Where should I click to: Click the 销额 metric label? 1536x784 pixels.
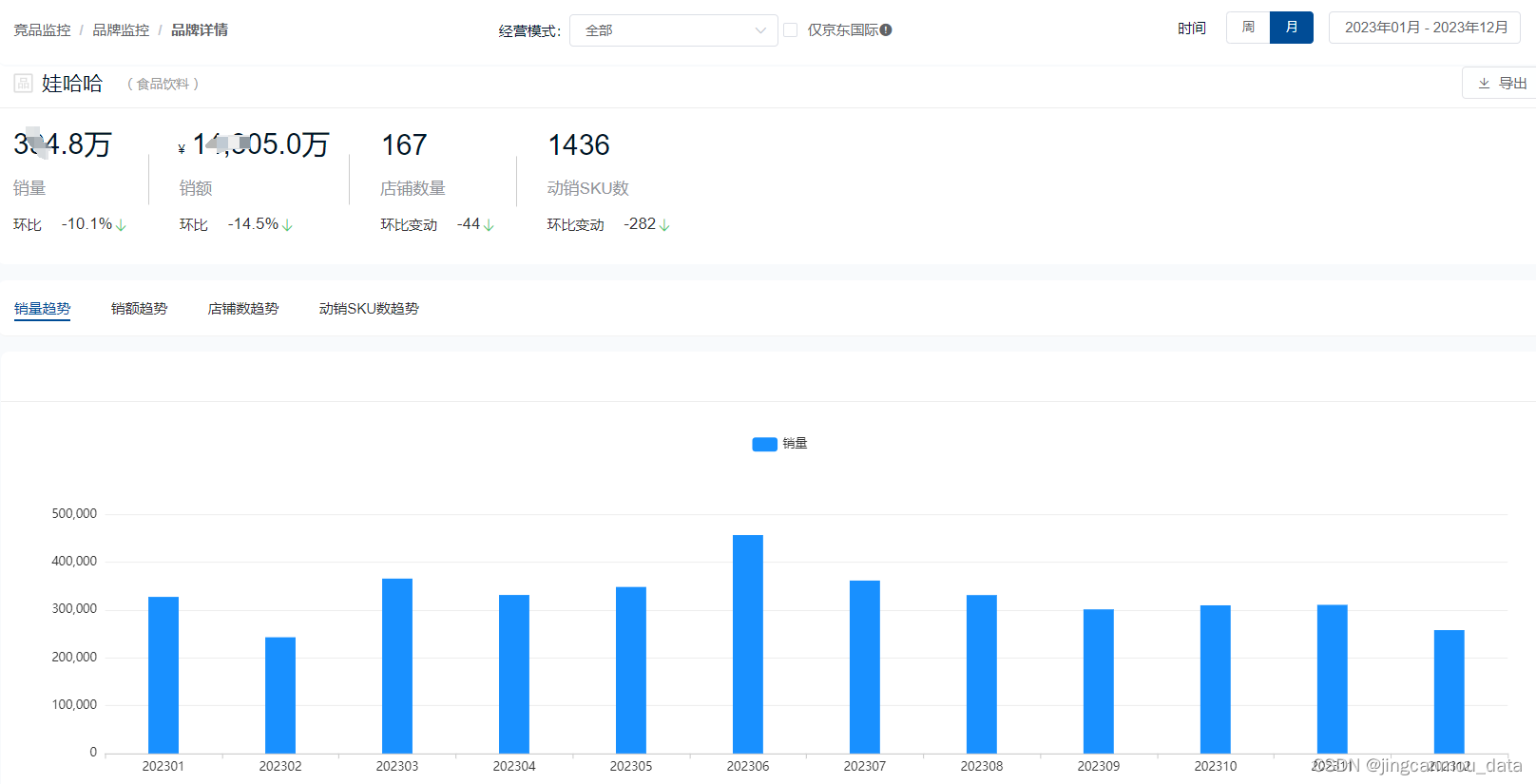click(196, 188)
